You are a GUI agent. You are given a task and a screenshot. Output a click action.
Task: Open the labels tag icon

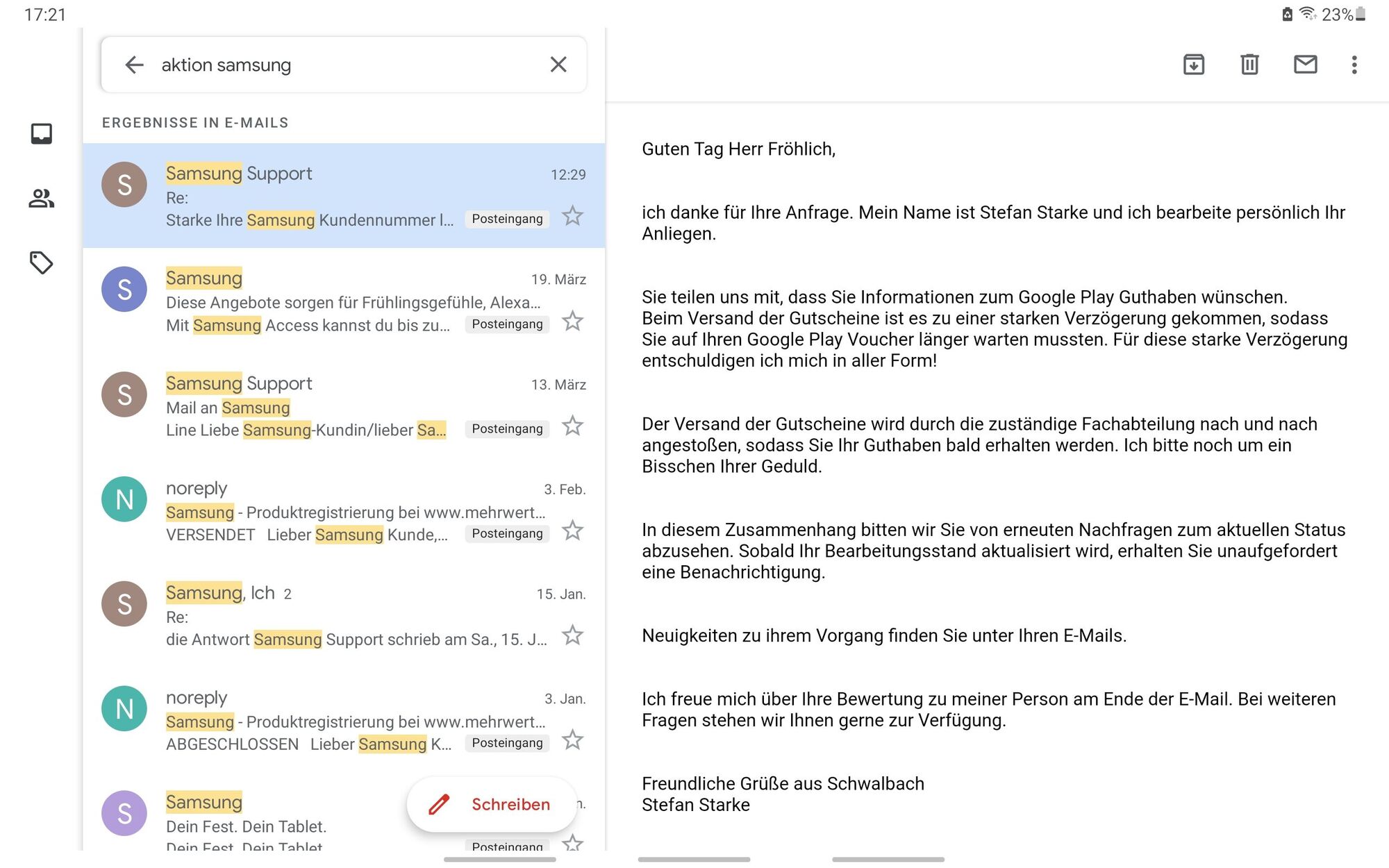[42, 262]
